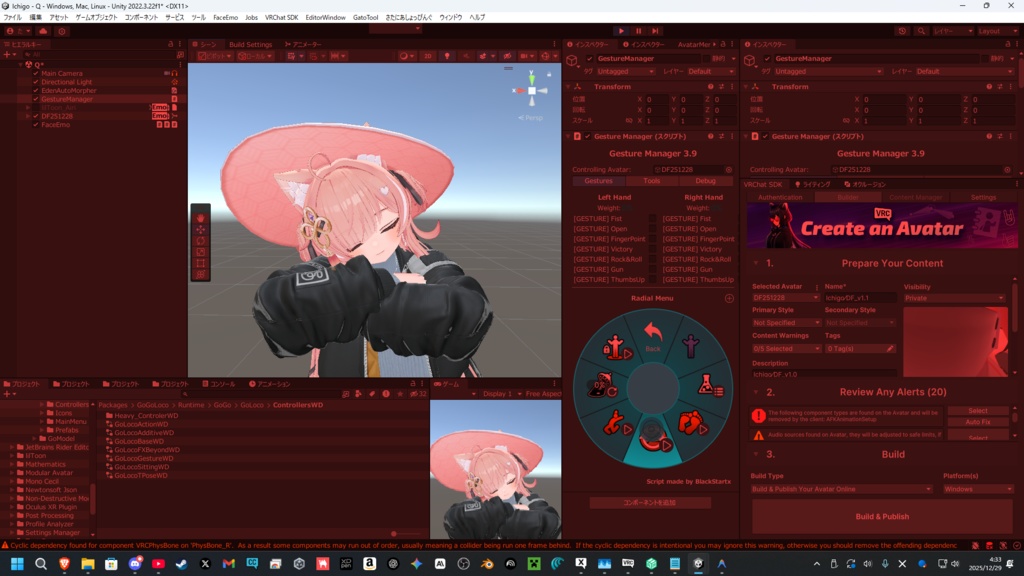This screenshot has height=576, width=1024.
Task: Lock the Hierarchy panel
Action: click(170, 44)
